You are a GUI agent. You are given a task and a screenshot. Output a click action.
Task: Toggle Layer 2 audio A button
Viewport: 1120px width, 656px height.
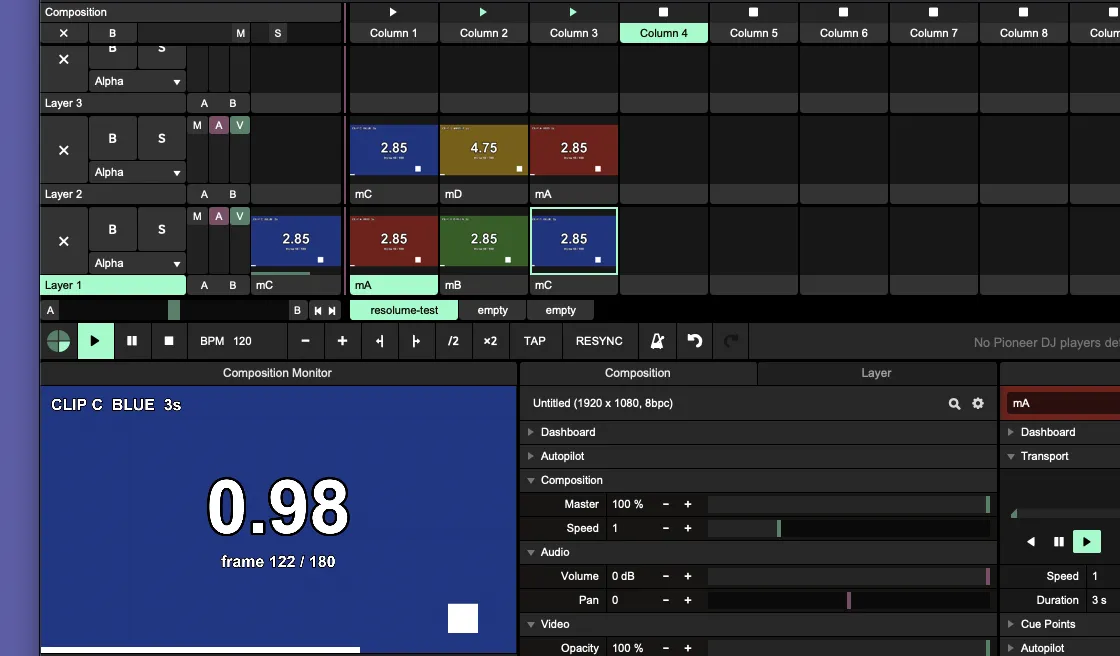click(x=219, y=125)
